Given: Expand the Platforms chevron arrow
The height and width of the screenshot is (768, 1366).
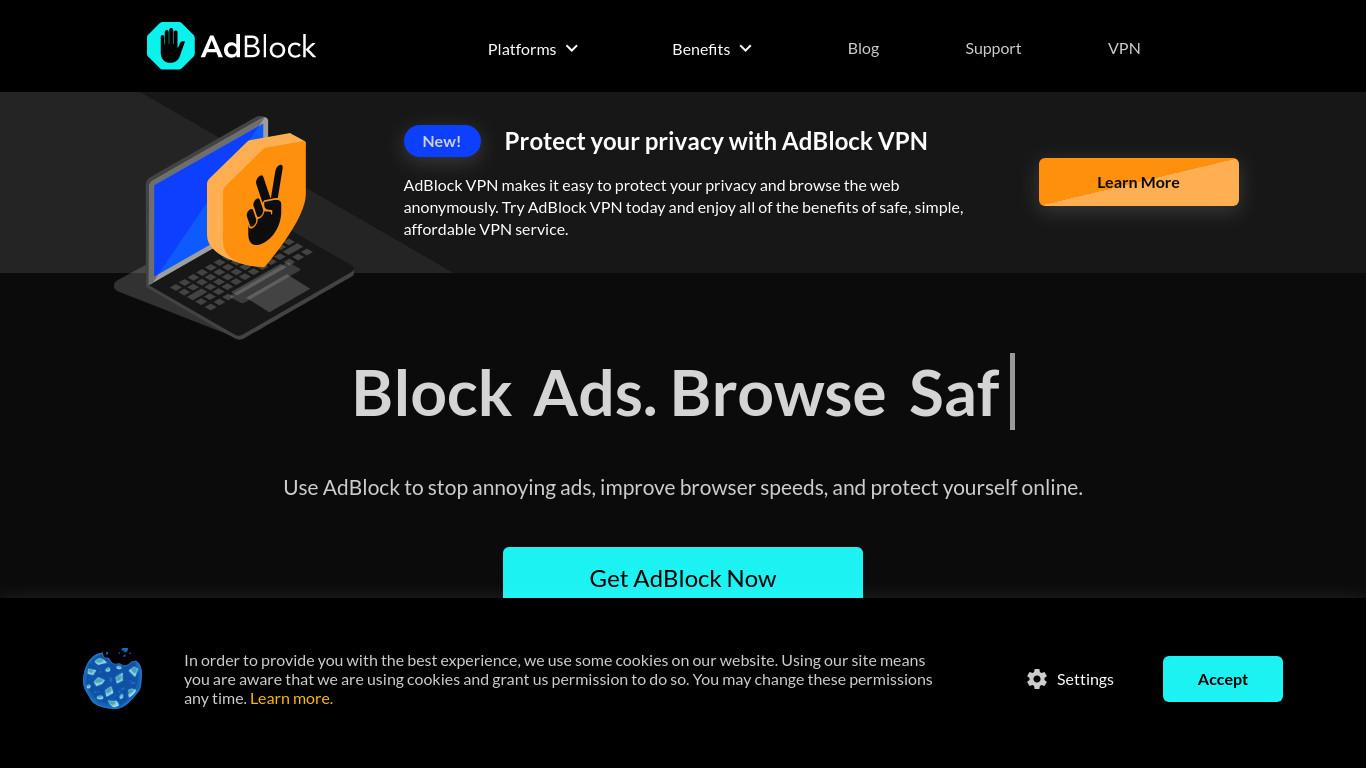Looking at the screenshot, I should (572, 48).
